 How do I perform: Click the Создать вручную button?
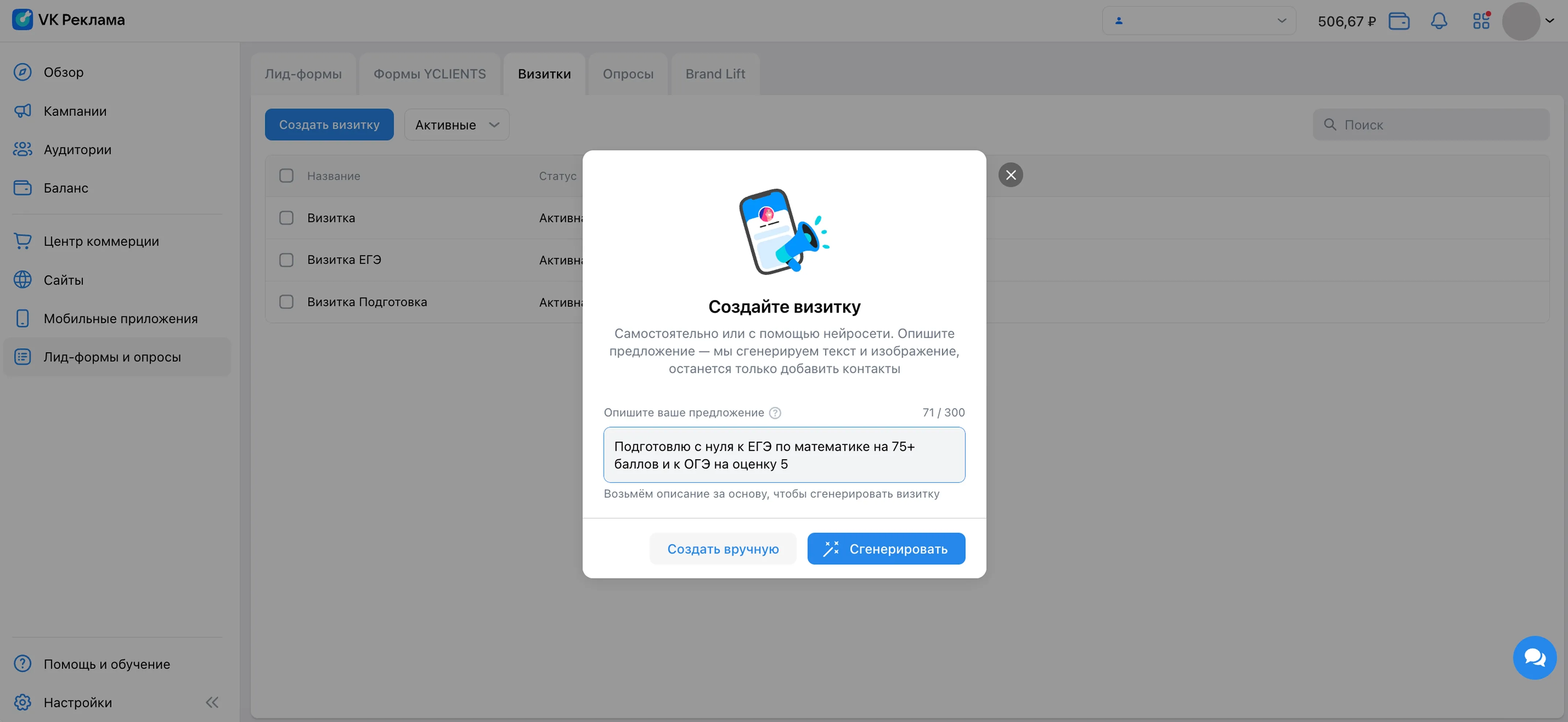722,549
